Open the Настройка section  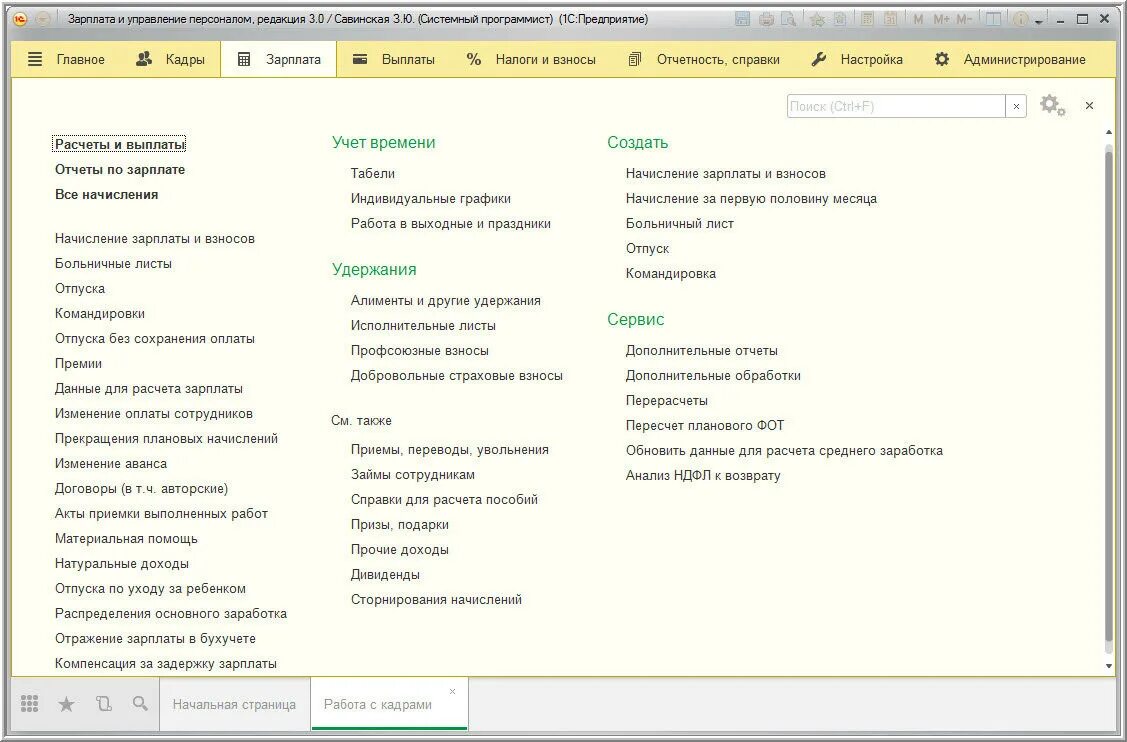857,60
